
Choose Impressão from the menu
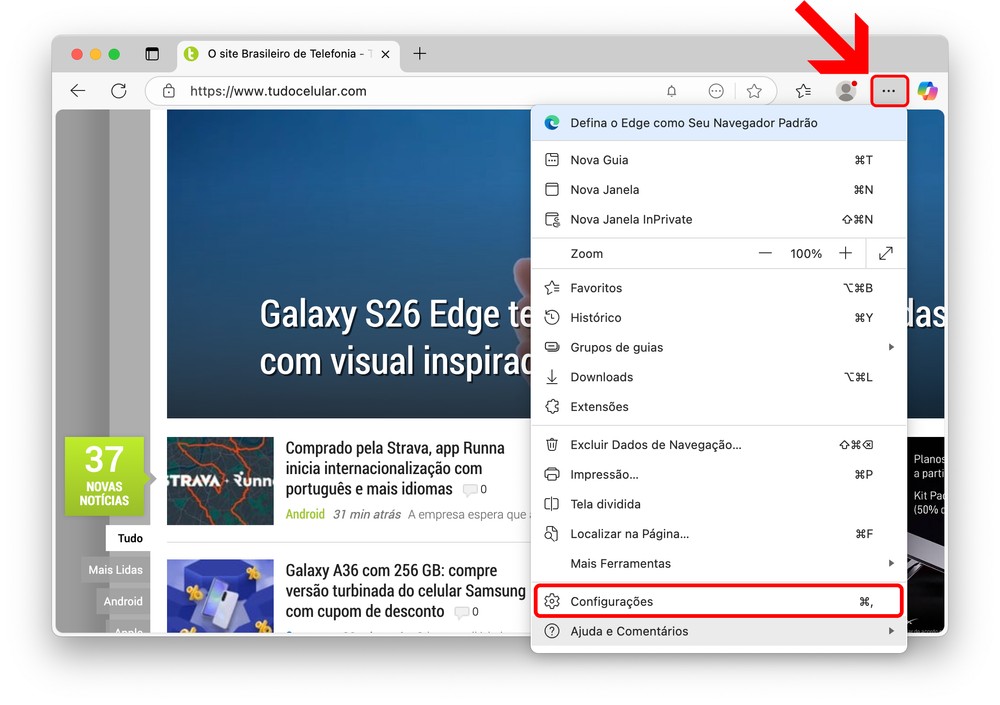click(719, 474)
